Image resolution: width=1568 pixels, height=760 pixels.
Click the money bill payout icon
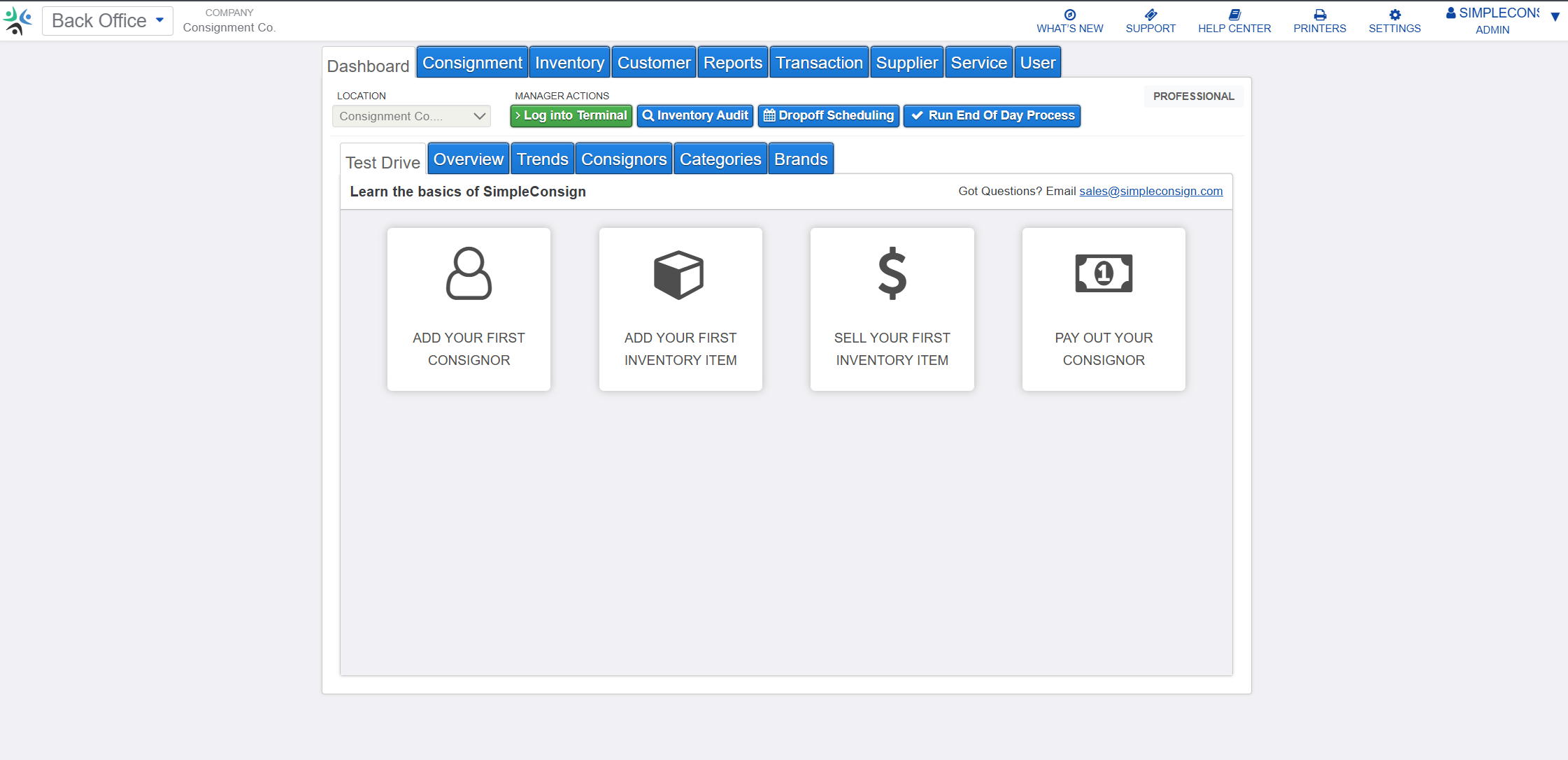click(x=1104, y=273)
